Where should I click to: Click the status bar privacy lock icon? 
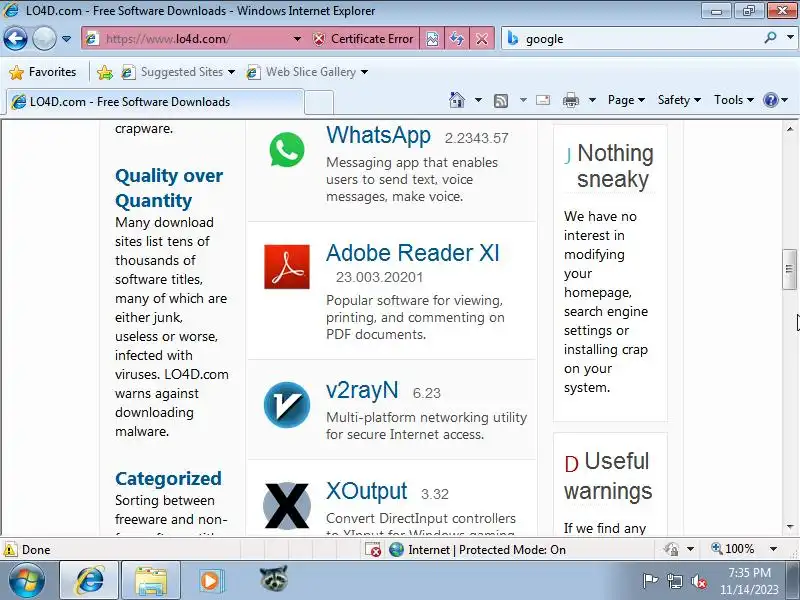[671, 549]
